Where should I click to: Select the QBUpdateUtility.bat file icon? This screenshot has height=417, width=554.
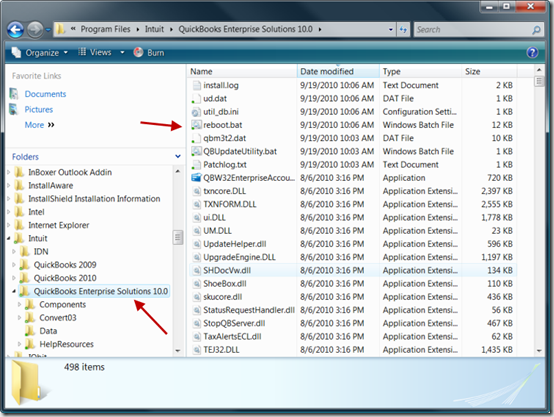(196, 151)
